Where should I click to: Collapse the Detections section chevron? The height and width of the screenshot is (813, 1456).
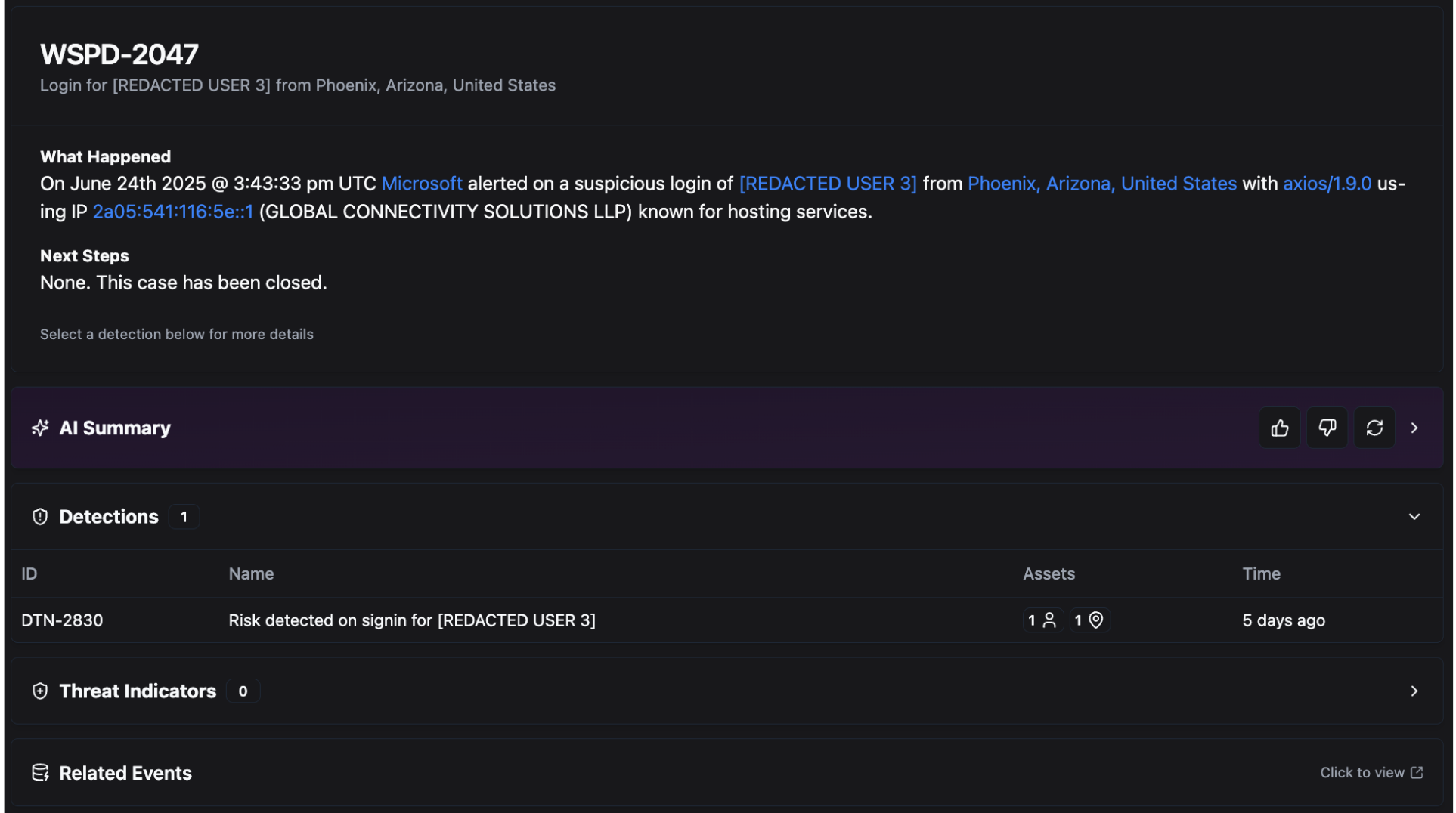pyautogui.click(x=1414, y=517)
